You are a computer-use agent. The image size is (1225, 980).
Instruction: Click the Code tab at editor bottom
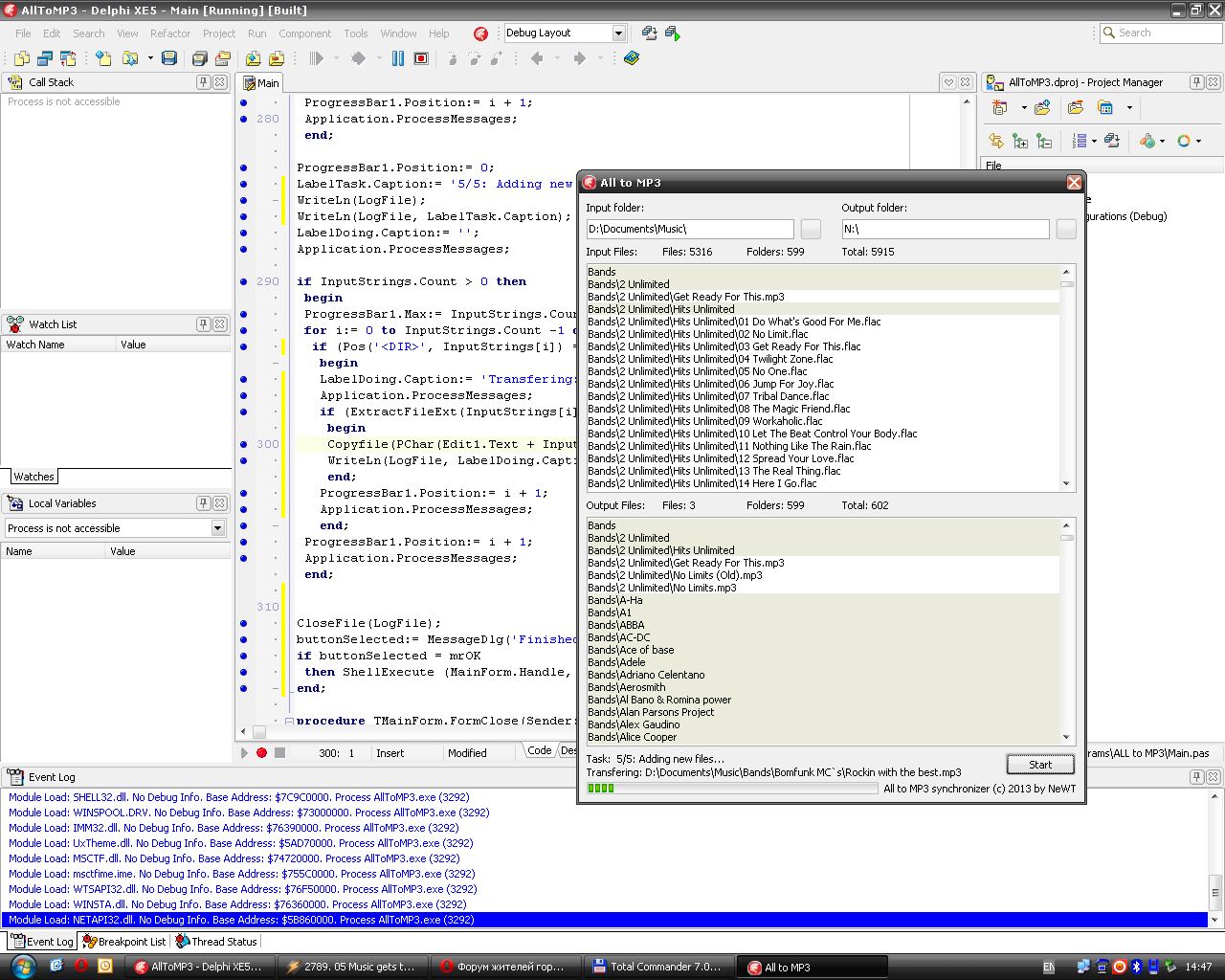(540, 750)
